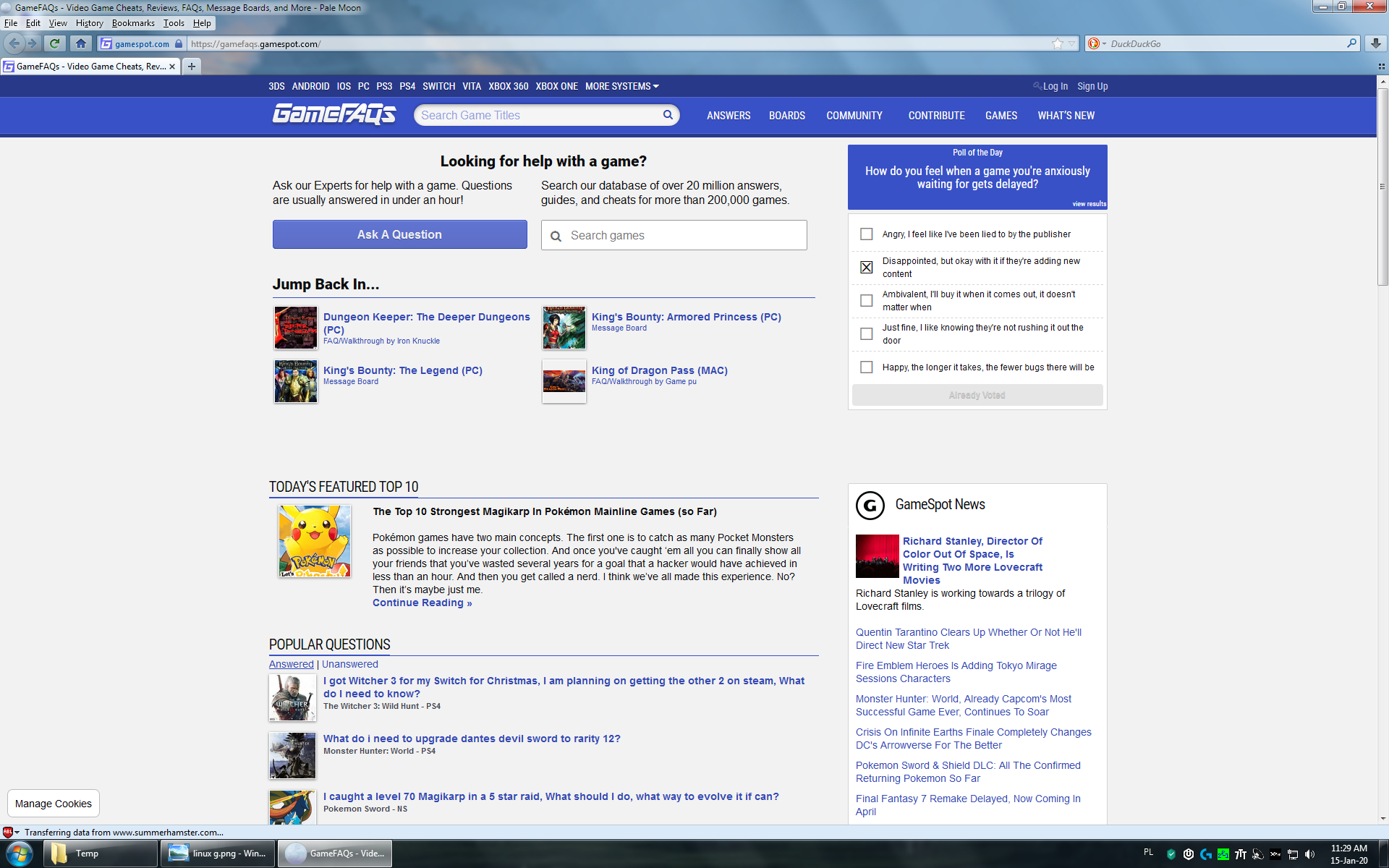
Task: Focus the Search Game Titles field
Action: coord(539,115)
